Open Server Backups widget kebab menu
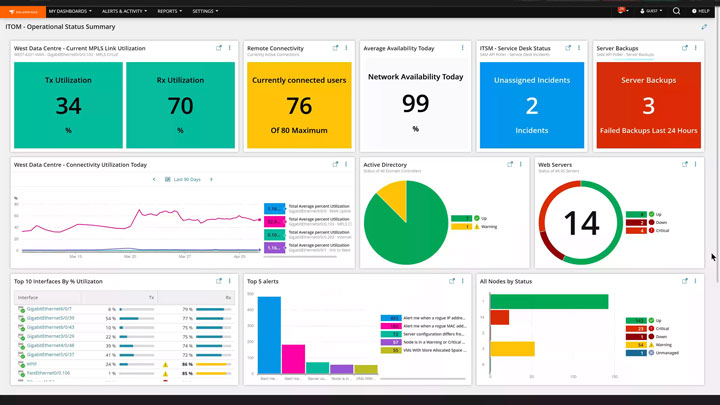The height and width of the screenshot is (405, 720). click(x=696, y=48)
